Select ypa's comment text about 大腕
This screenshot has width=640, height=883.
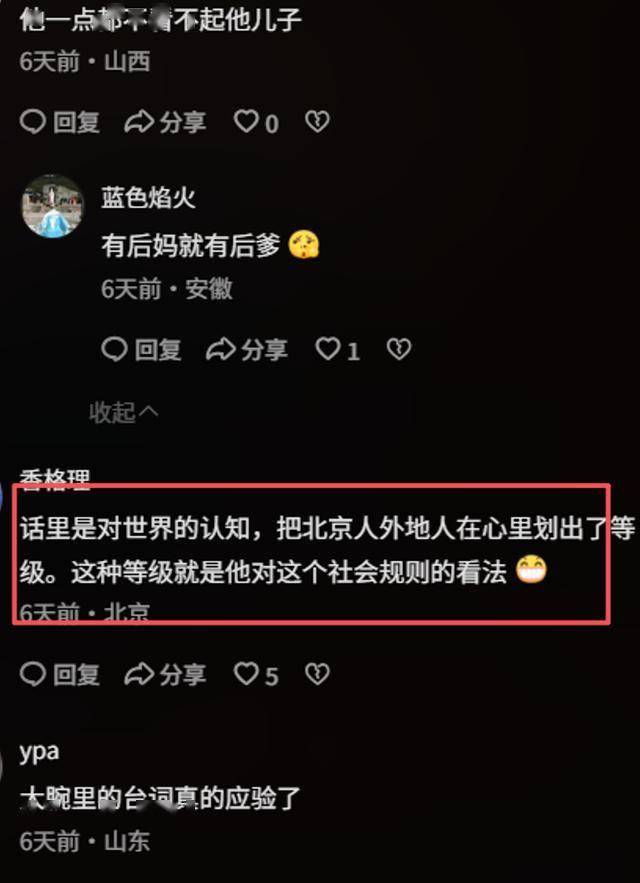pos(160,799)
